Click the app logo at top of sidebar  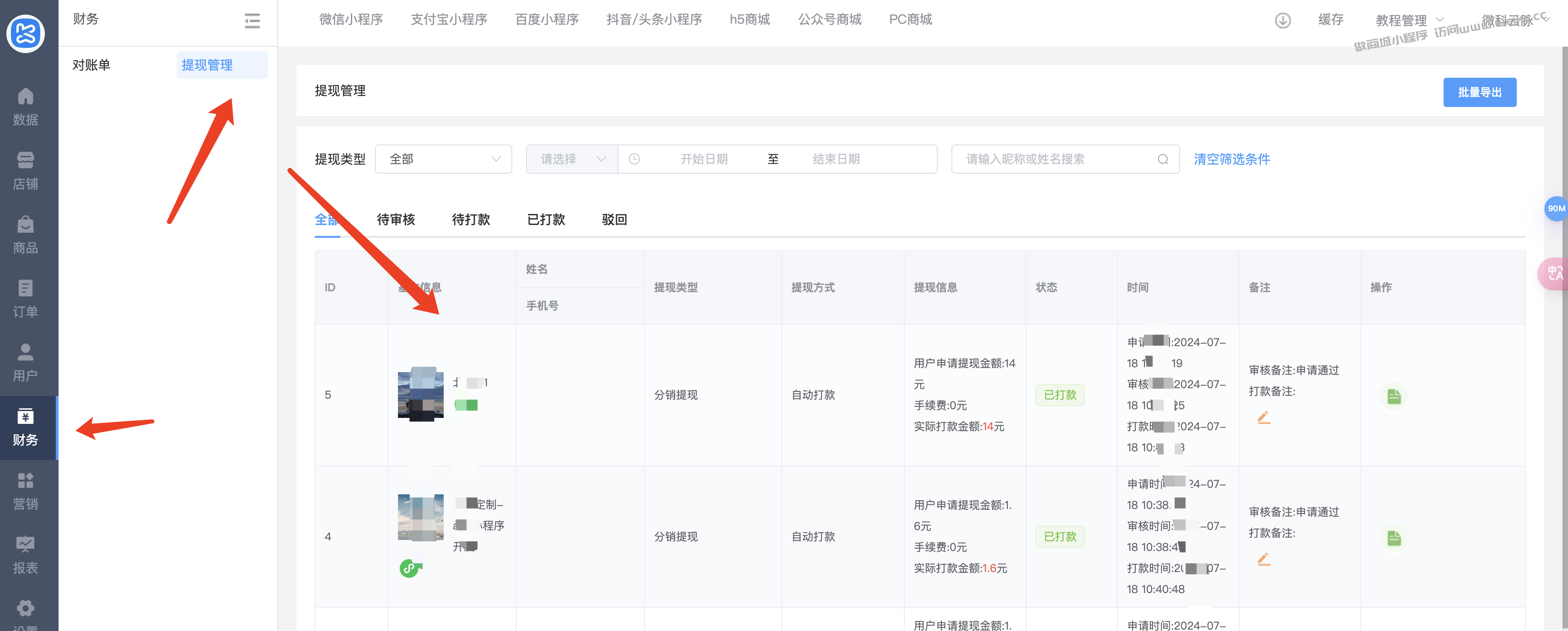25,33
